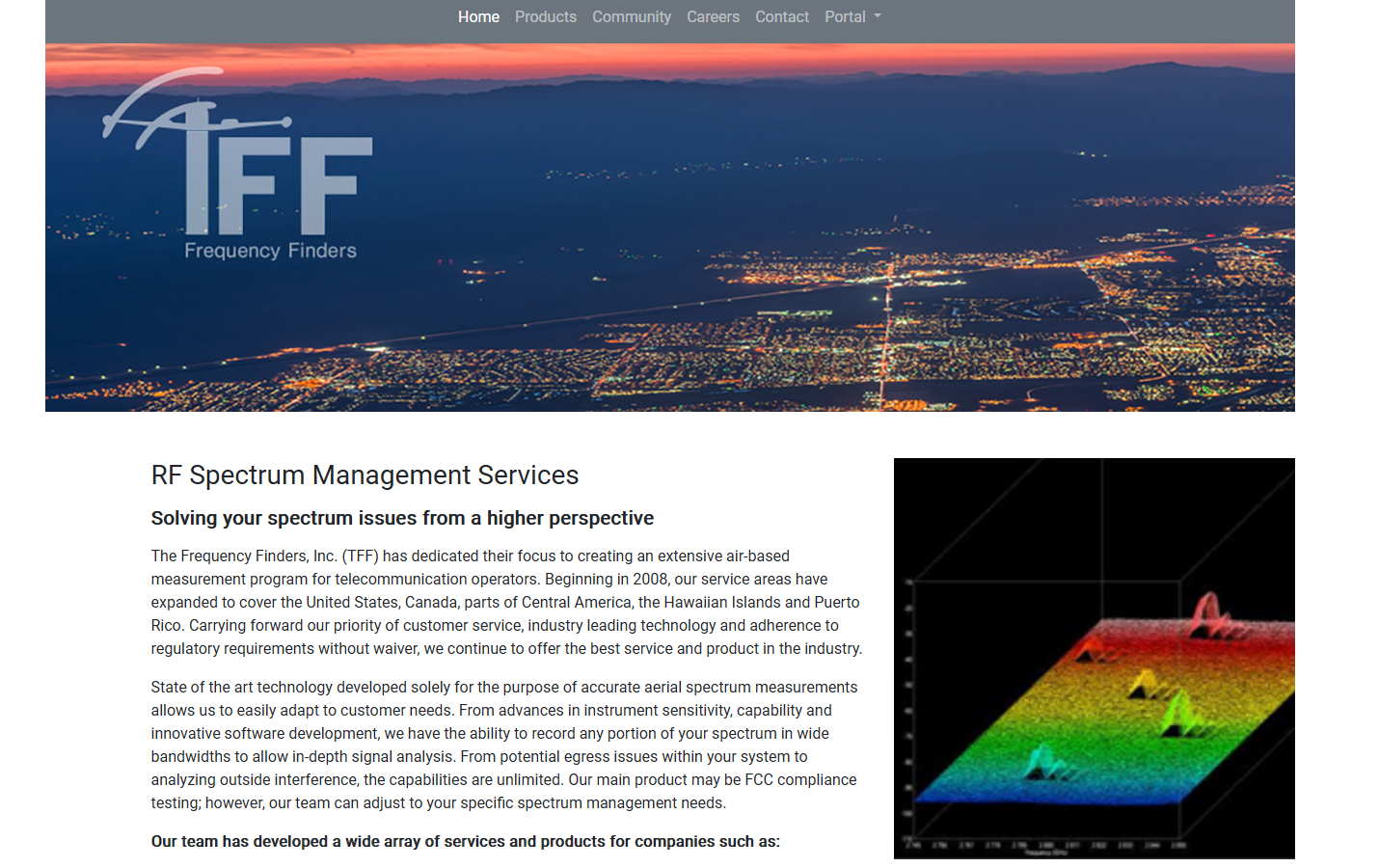Open the Home nav link
Viewport: 1379px width, 868px height.
pyautogui.click(x=478, y=16)
